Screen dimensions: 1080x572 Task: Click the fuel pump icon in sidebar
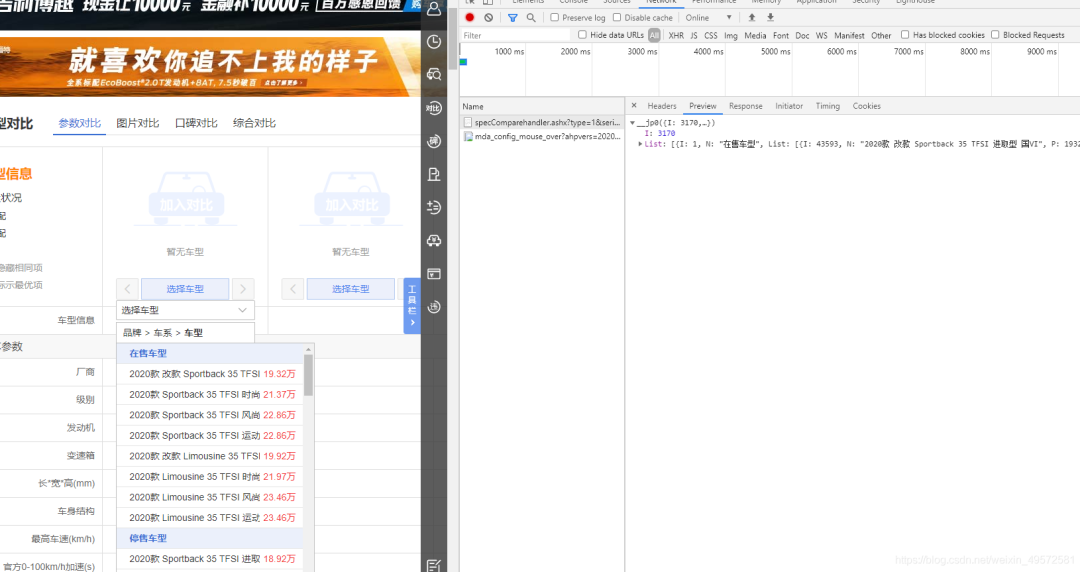434,174
